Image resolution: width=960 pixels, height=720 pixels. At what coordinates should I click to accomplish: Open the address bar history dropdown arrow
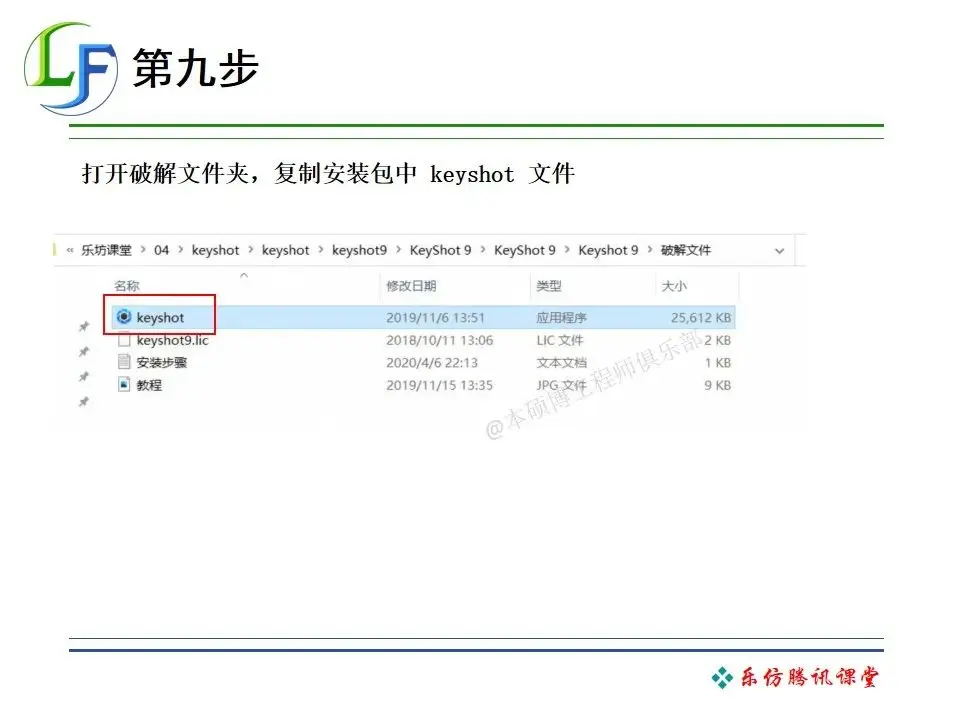tap(779, 250)
